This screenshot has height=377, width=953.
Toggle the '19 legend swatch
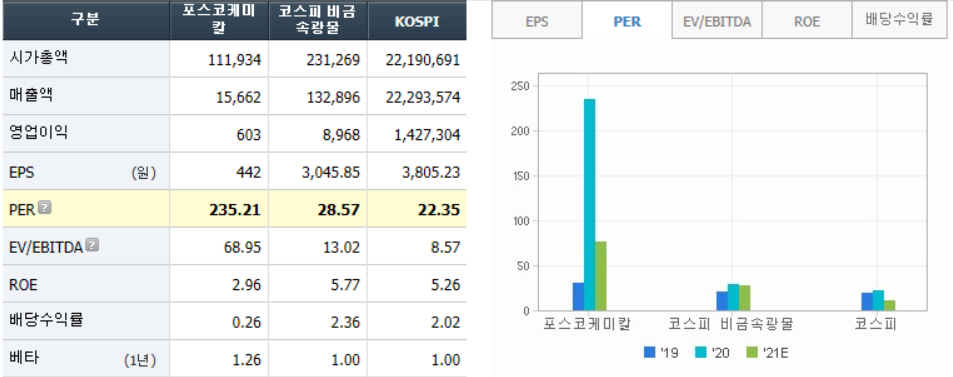(x=650, y=352)
